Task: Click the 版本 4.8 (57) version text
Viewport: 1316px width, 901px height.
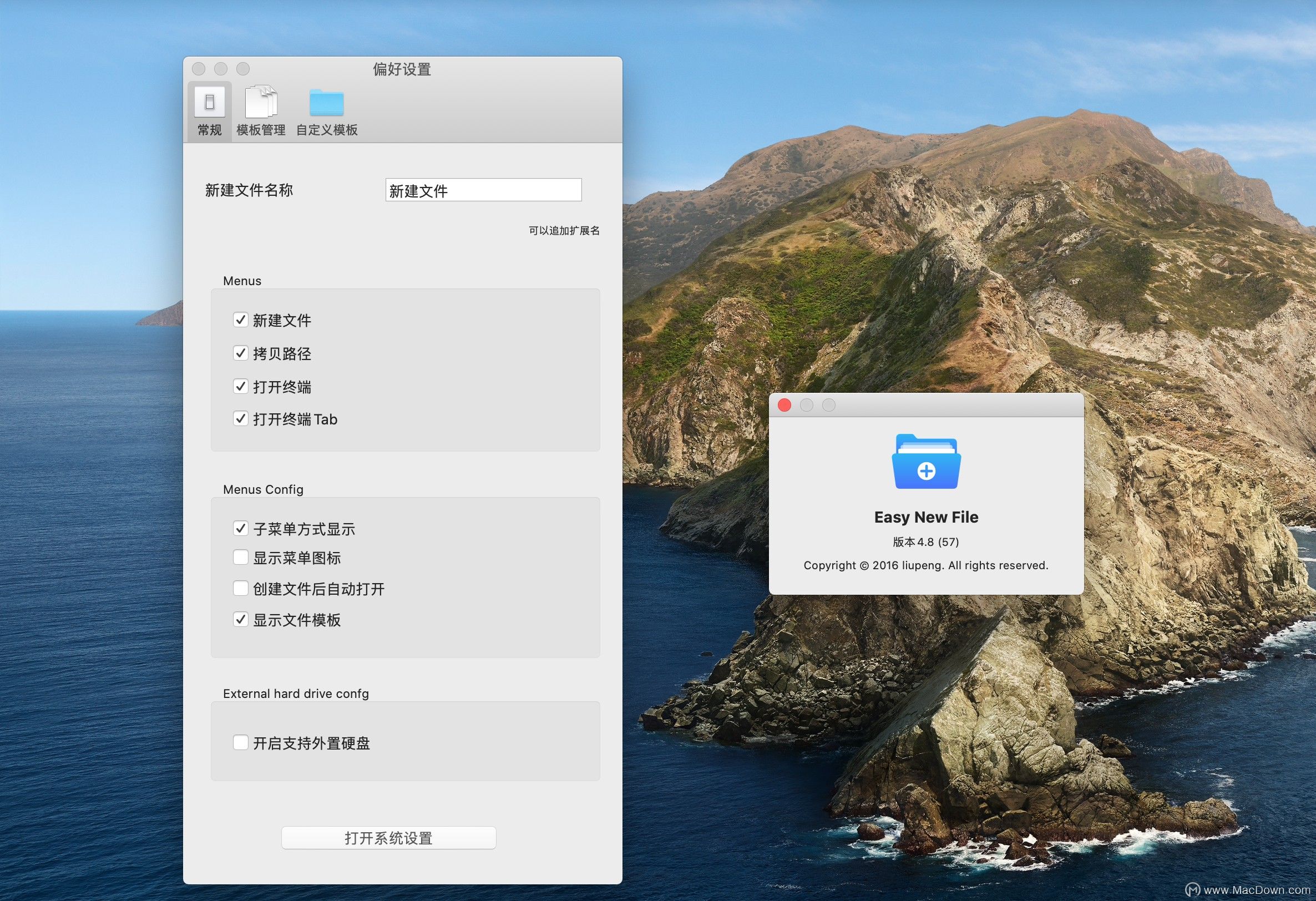Action: click(926, 542)
